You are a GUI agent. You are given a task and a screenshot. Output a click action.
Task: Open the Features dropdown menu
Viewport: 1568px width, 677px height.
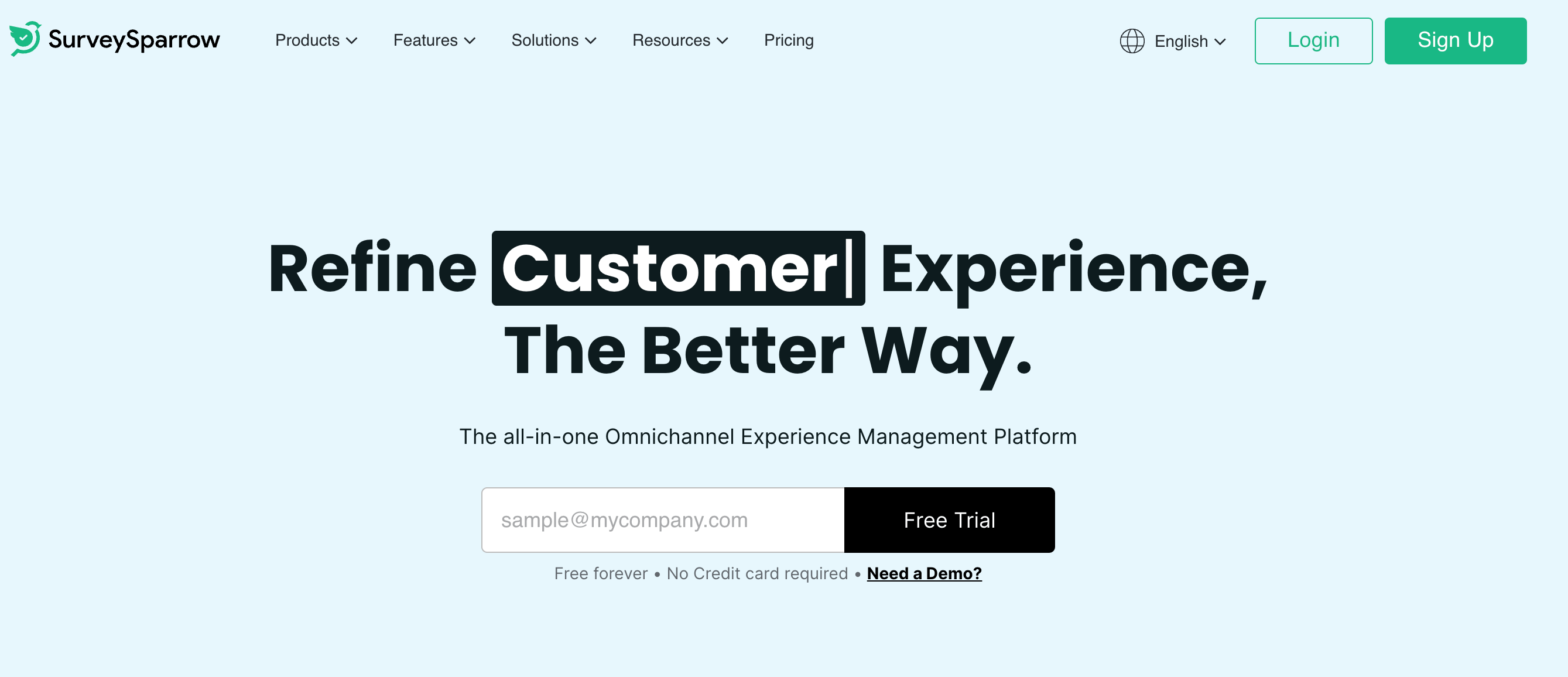click(435, 40)
